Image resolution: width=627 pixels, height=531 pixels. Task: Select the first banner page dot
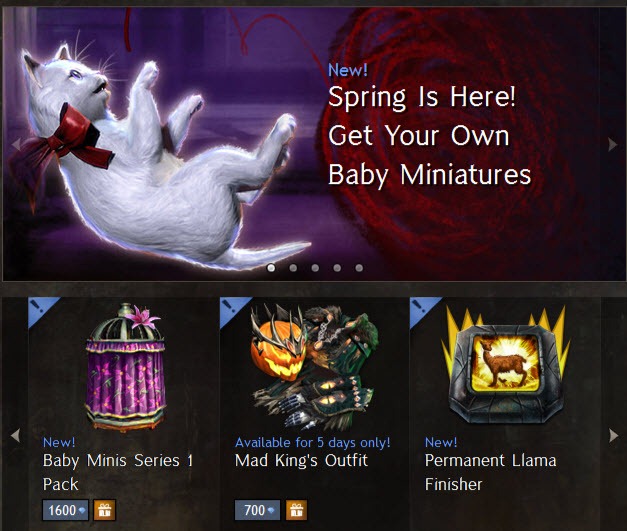[x=271, y=267]
